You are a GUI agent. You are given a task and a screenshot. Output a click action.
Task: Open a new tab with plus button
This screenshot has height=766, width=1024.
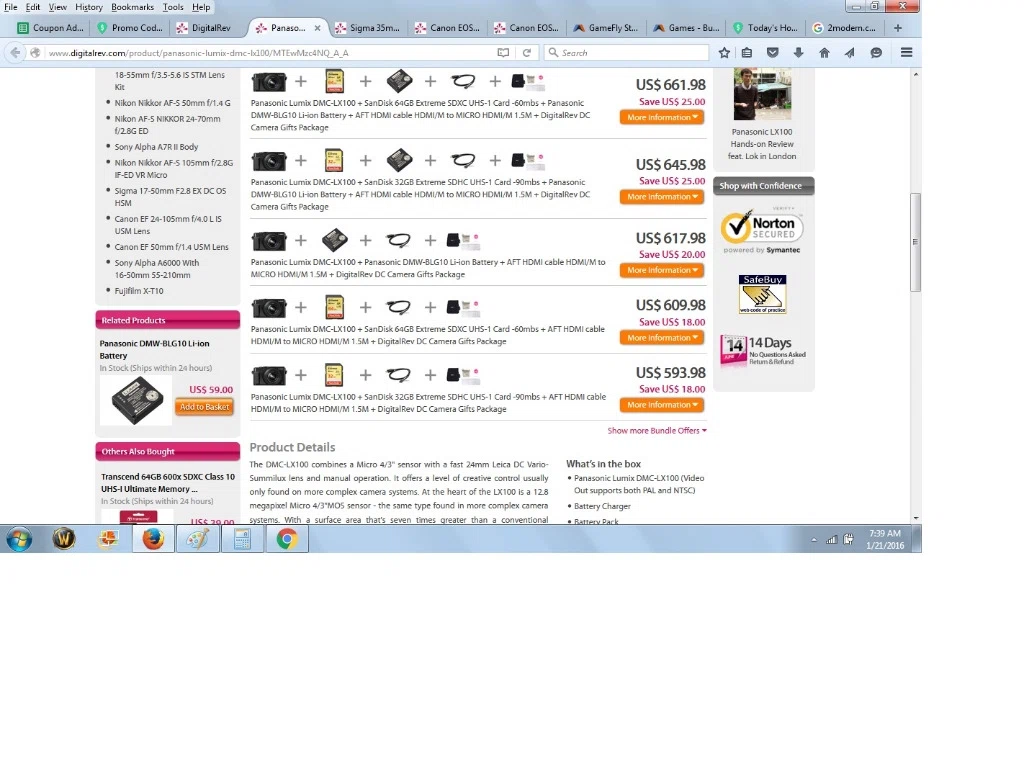click(x=898, y=28)
